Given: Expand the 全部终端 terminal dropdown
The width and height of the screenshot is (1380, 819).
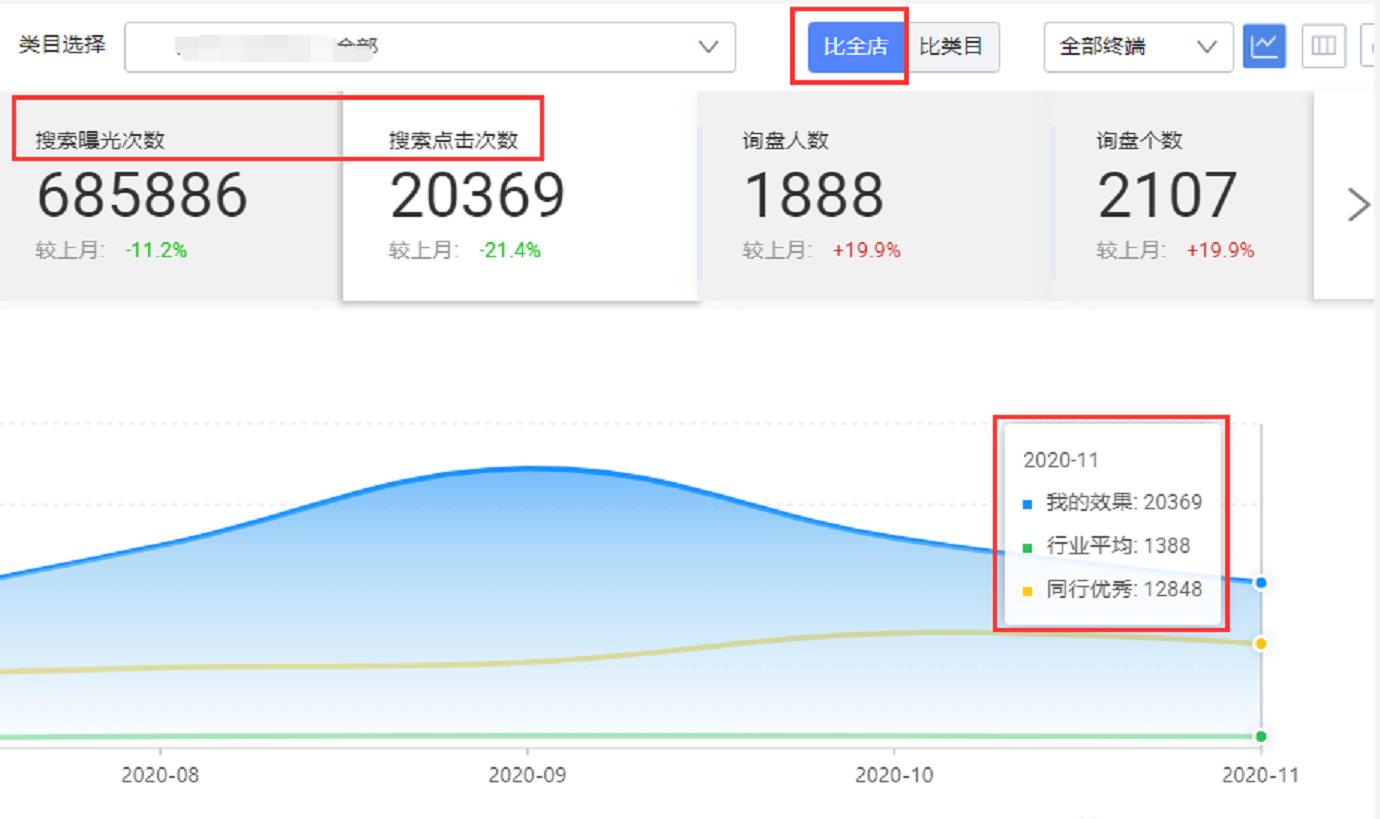Looking at the screenshot, I should pos(1138,47).
